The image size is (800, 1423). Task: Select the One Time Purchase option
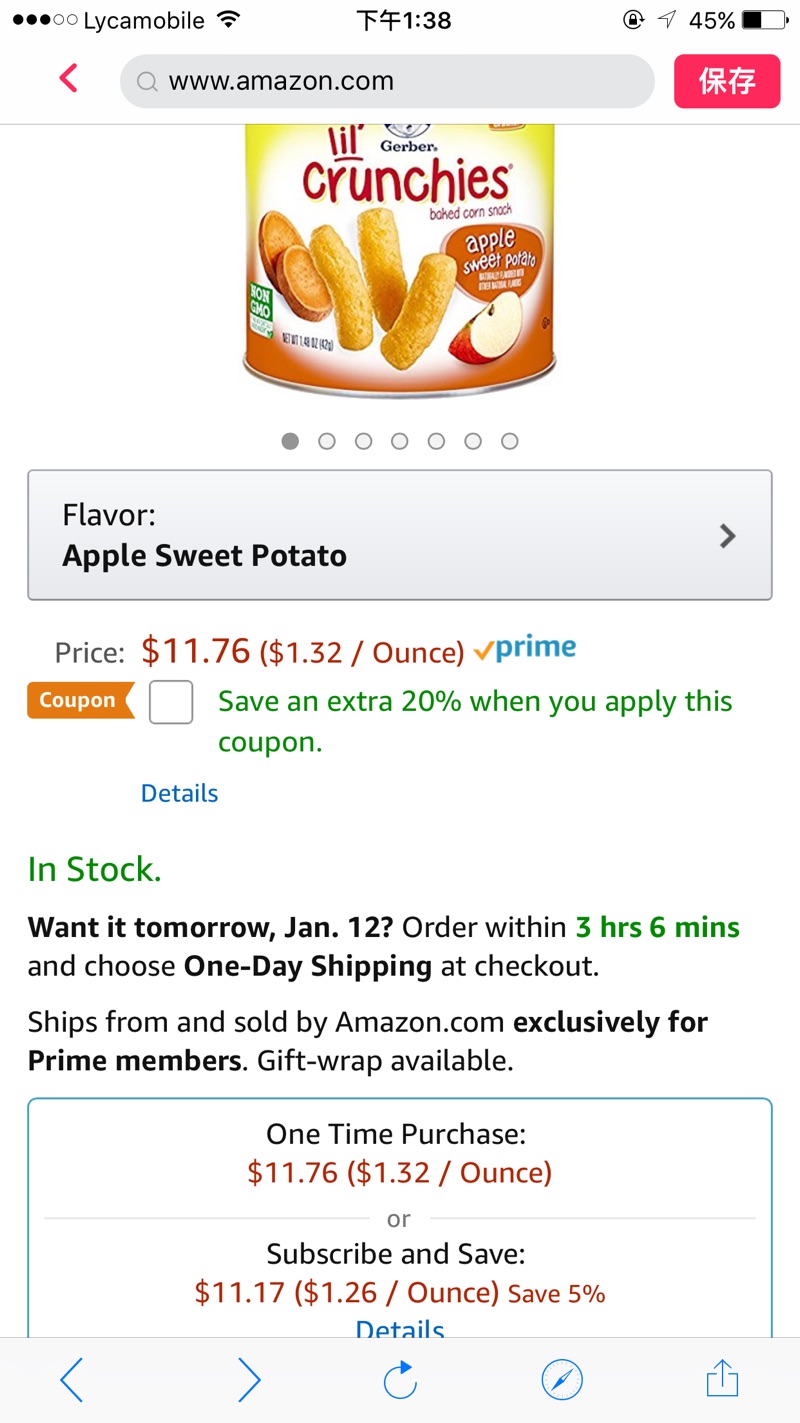pyautogui.click(x=399, y=1152)
